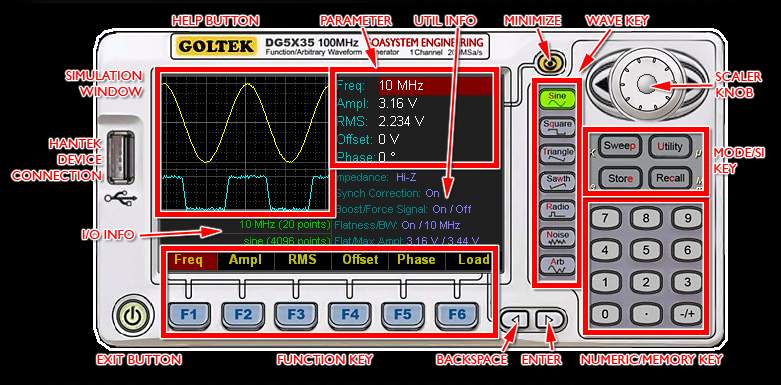
Task: Click the center of the scaler knob
Action: click(x=646, y=83)
